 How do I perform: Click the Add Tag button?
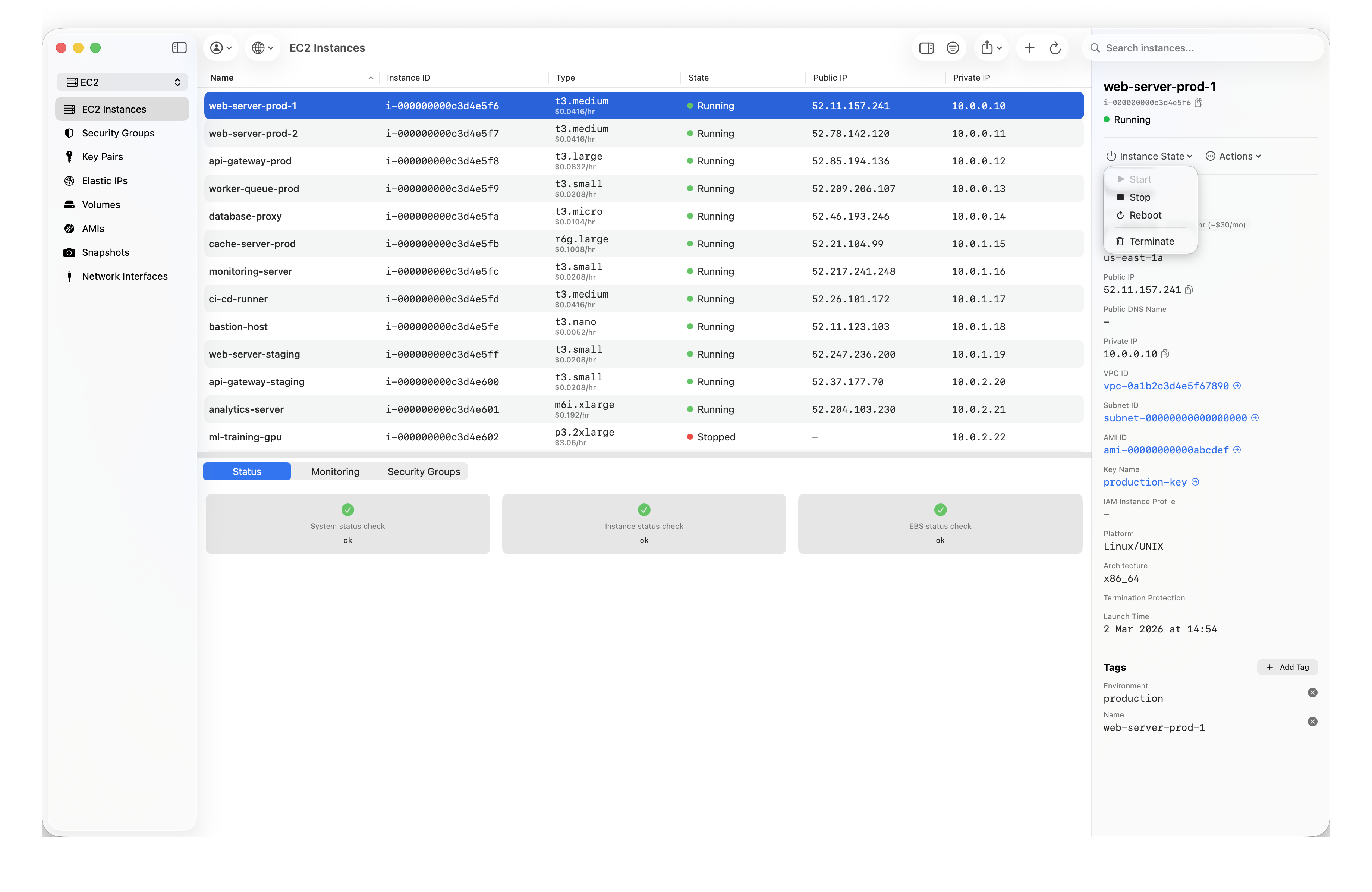click(x=1287, y=667)
